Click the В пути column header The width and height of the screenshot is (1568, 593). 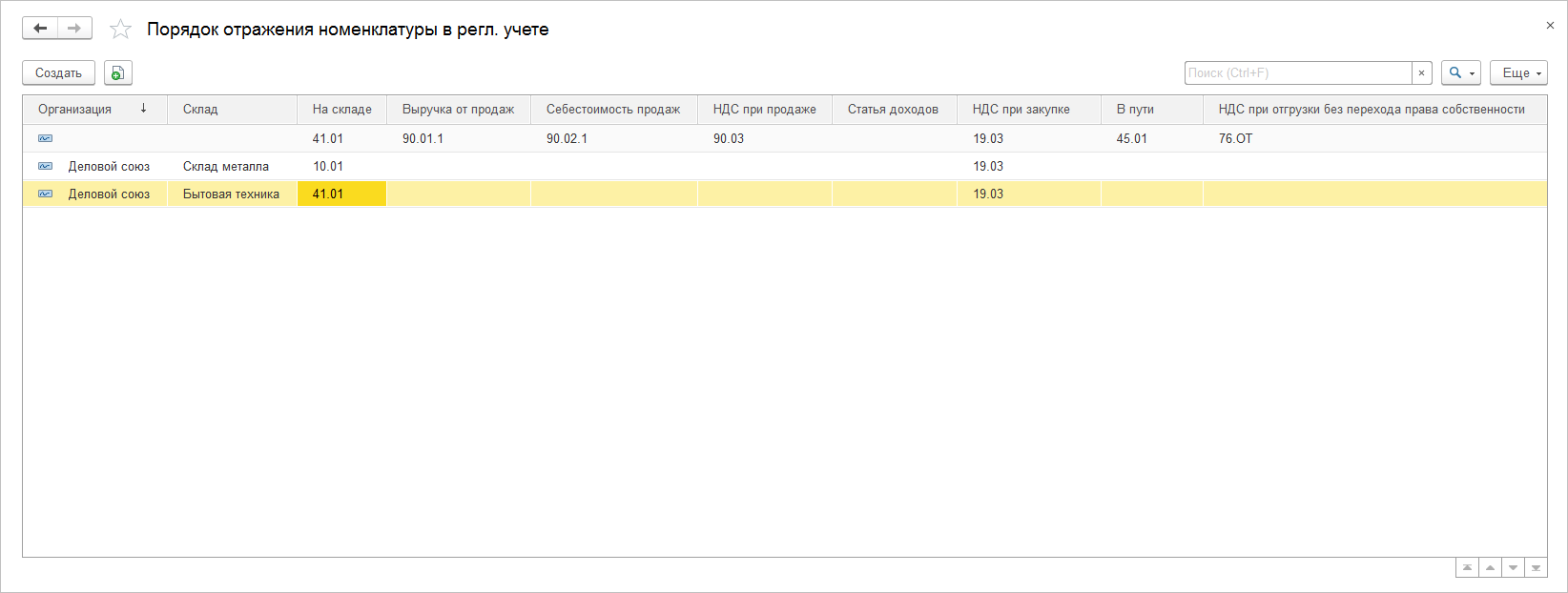tap(1151, 109)
